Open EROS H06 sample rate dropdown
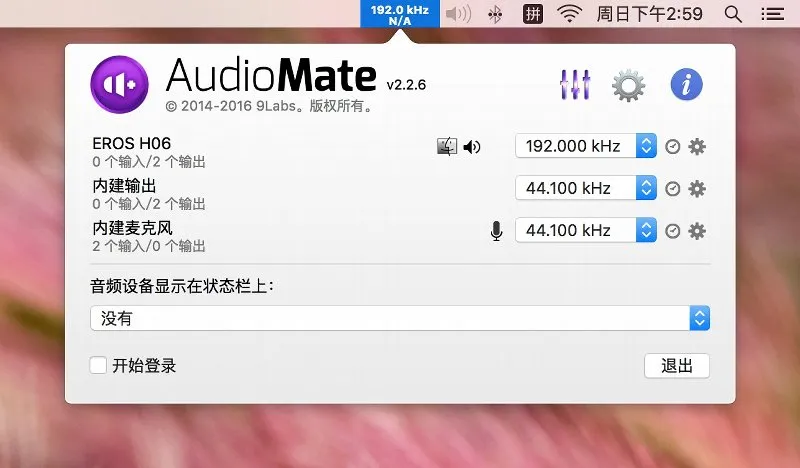This screenshot has width=800, height=468. point(586,146)
